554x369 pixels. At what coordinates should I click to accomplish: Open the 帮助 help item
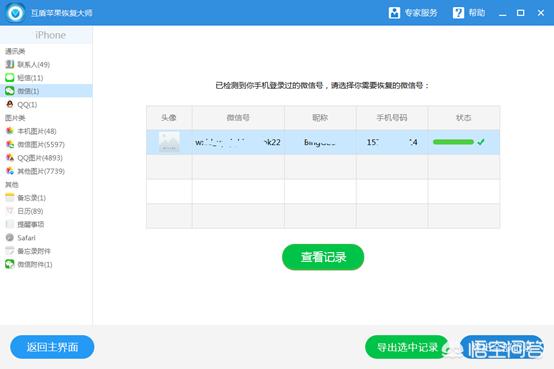point(468,13)
